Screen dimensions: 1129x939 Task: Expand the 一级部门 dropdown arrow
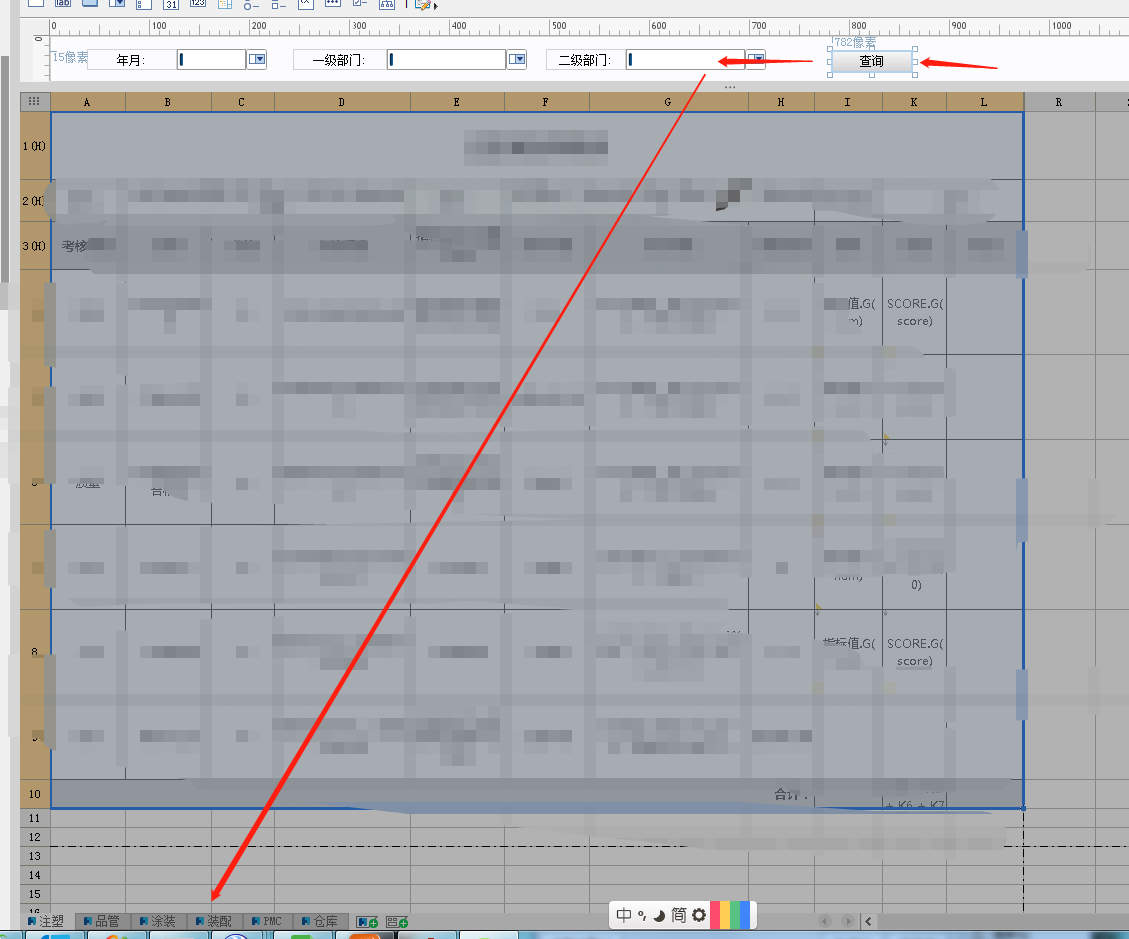tap(517, 59)
